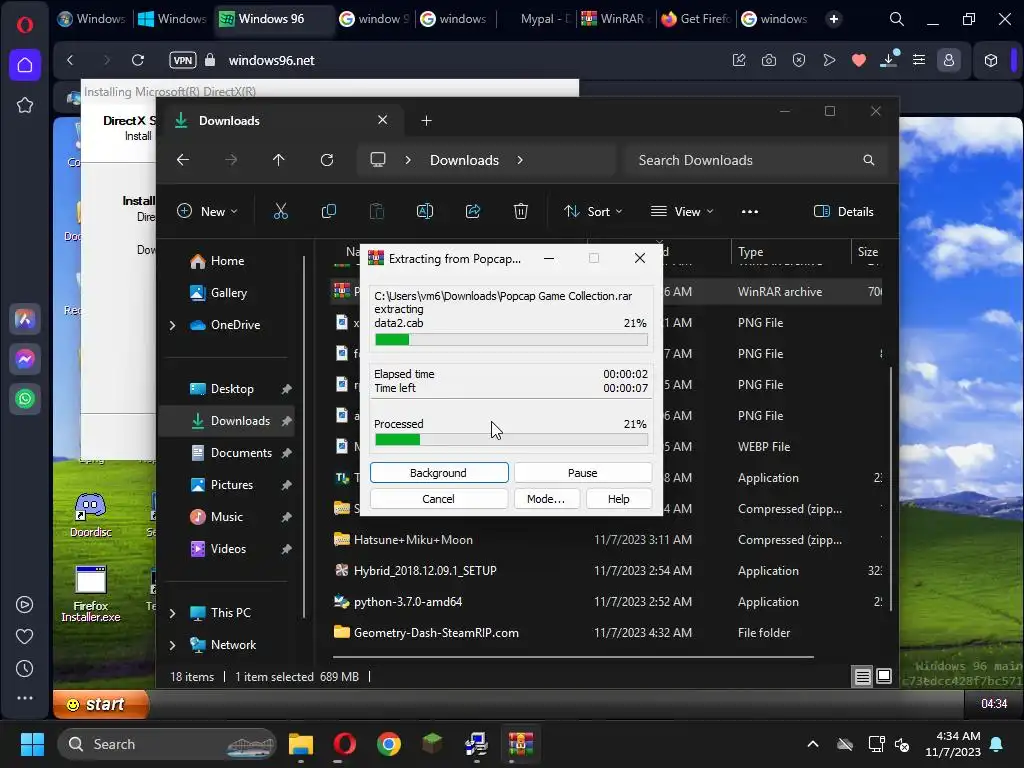Open the Doordisc desktop shortcut
The width and height of the screenshot is (1024, 768).
[x=90, y=515]
